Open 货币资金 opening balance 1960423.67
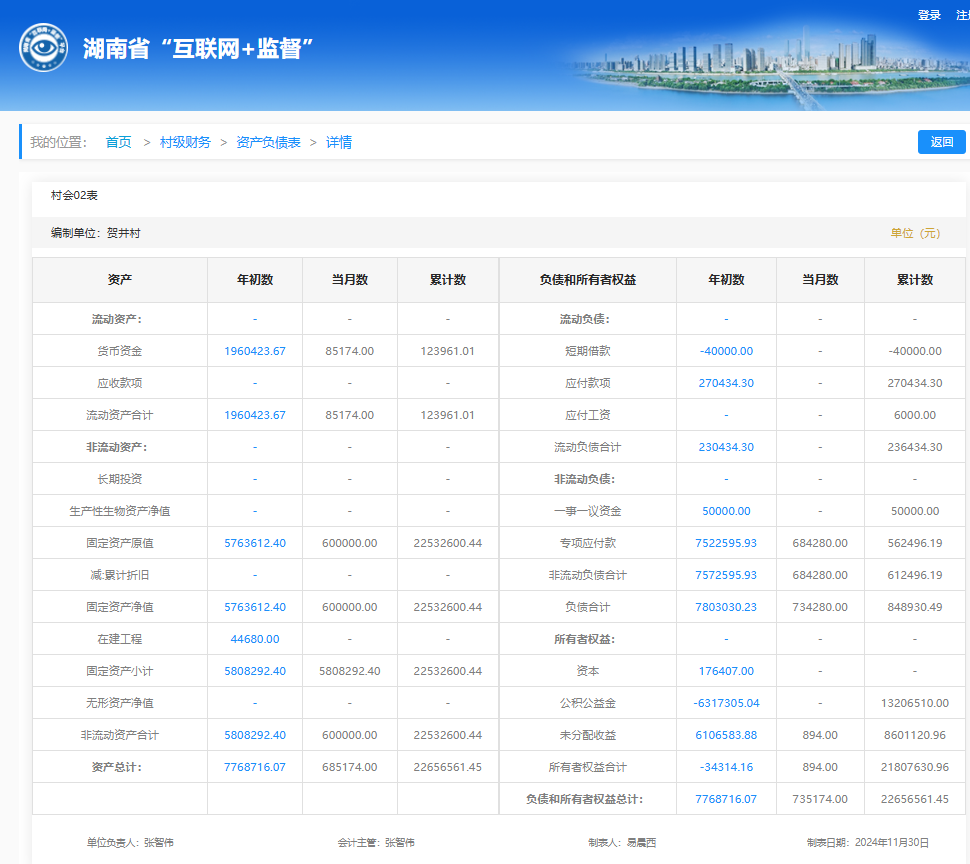This screenshot has width=970, height=864. pos(255,351)
